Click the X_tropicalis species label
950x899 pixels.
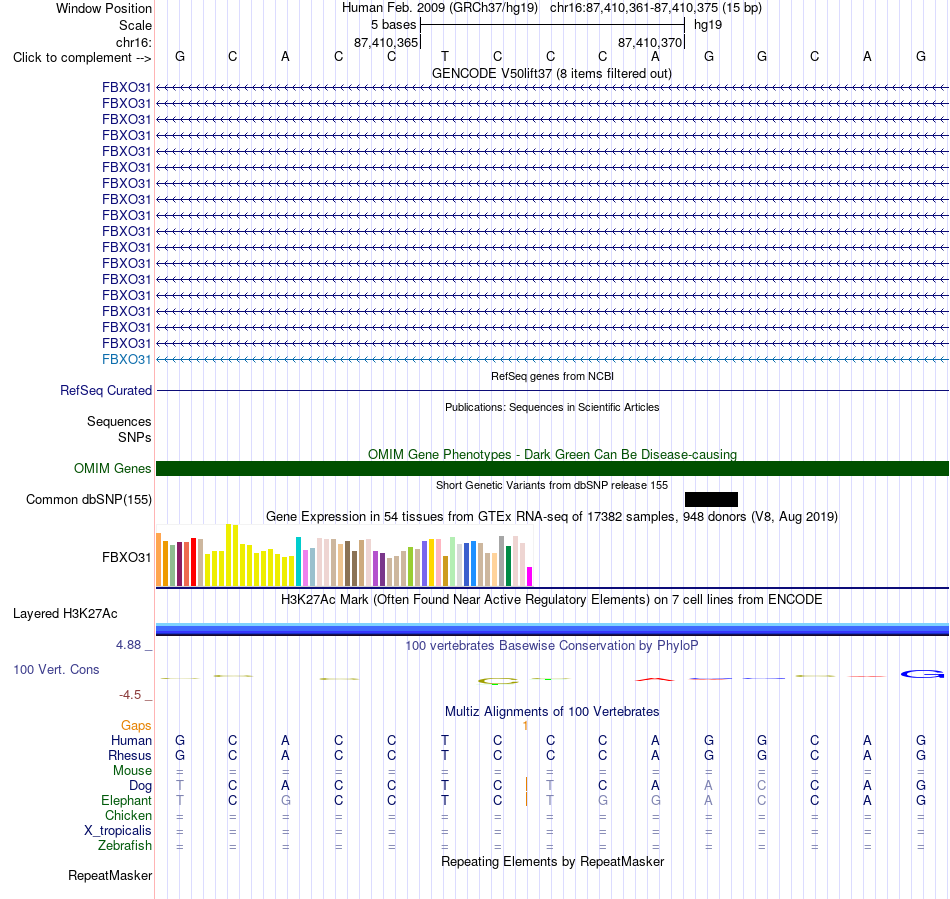point(118,831)
